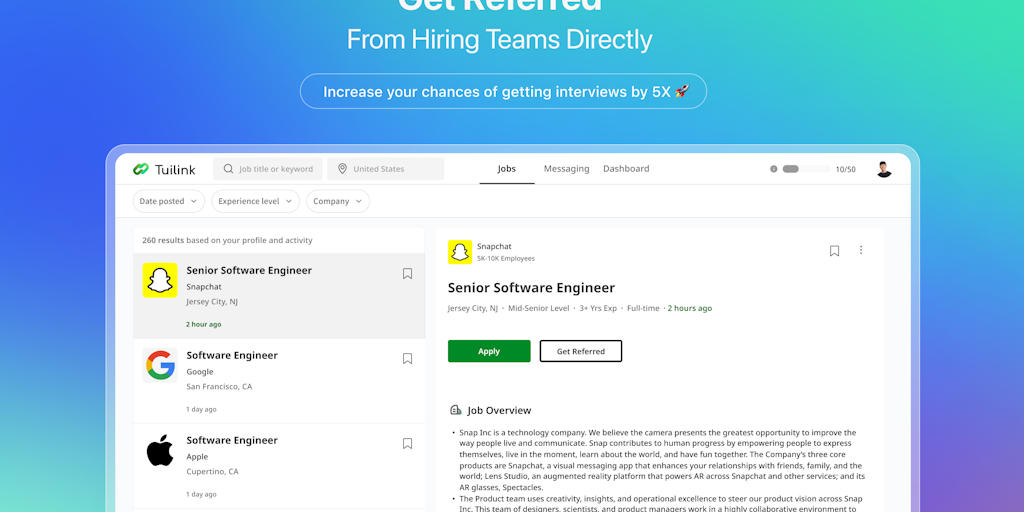Open the three-dot more options menu
This screenshot has width=1024, height=512.
[x=861, y=250]
